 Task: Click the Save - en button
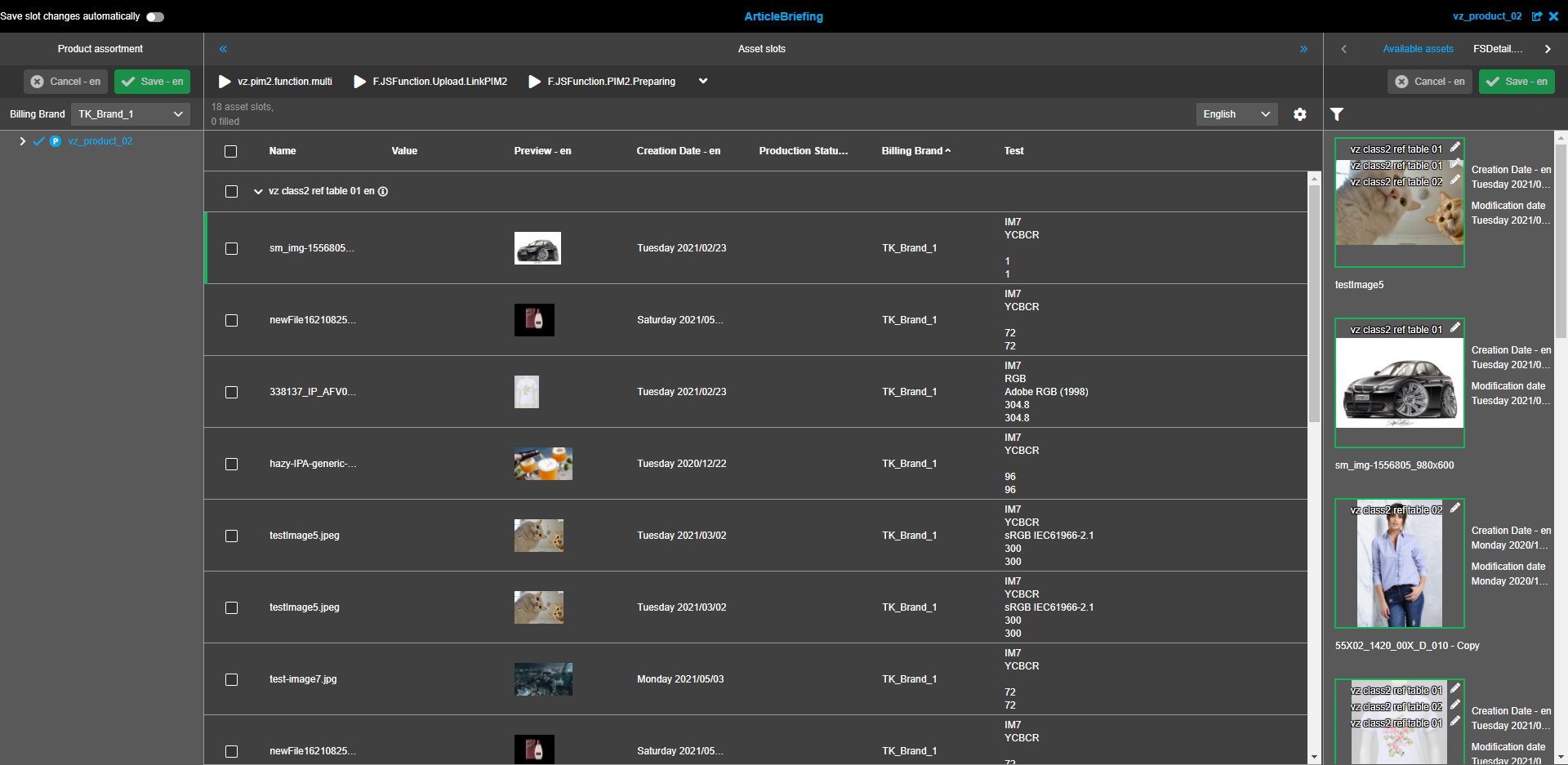[152, 81]
